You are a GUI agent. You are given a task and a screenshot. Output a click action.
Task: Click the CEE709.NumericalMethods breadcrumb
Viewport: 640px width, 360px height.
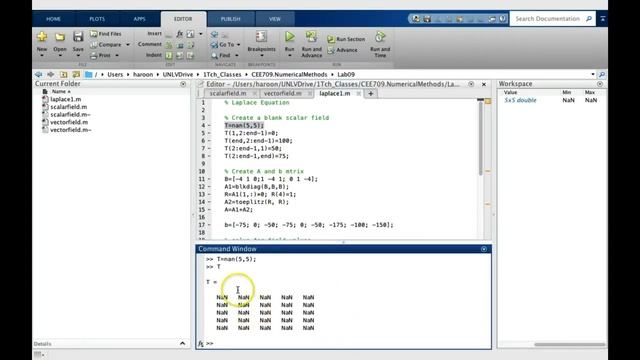pos(289,74)
